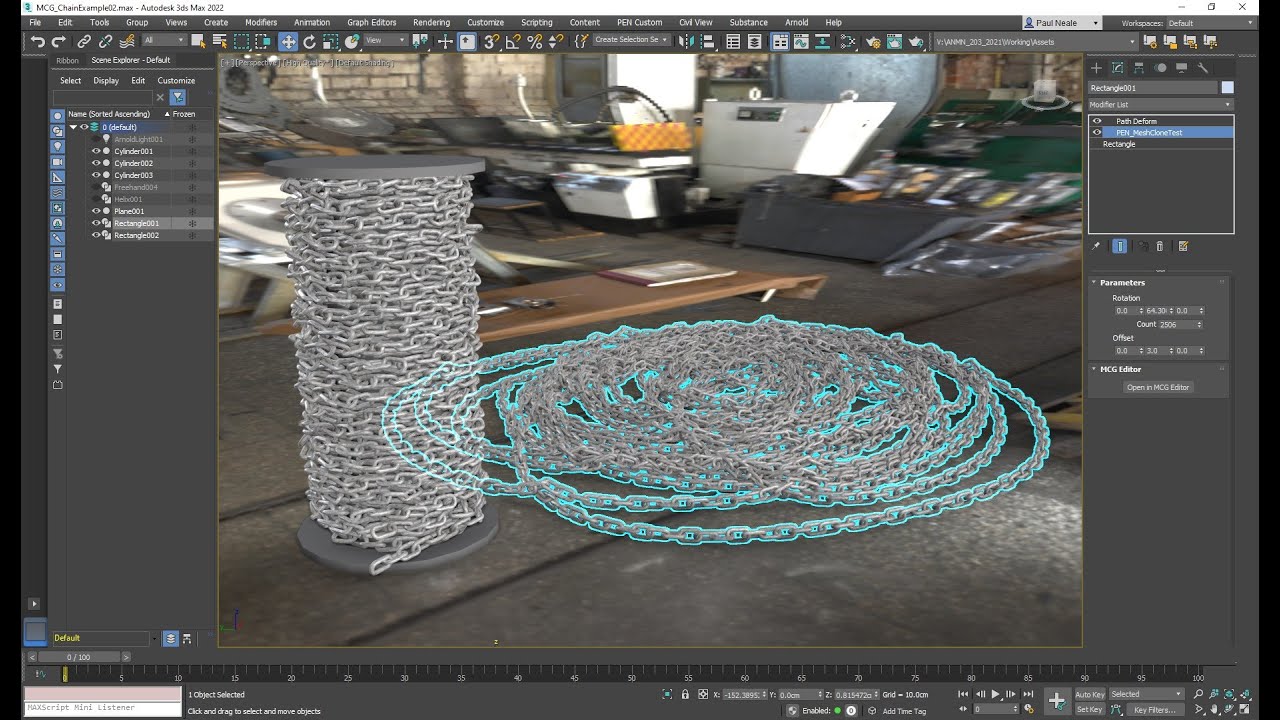Activate the Select Object tool
The image size is (1280, 720).
pyautogui.click(x=198, y=41)
